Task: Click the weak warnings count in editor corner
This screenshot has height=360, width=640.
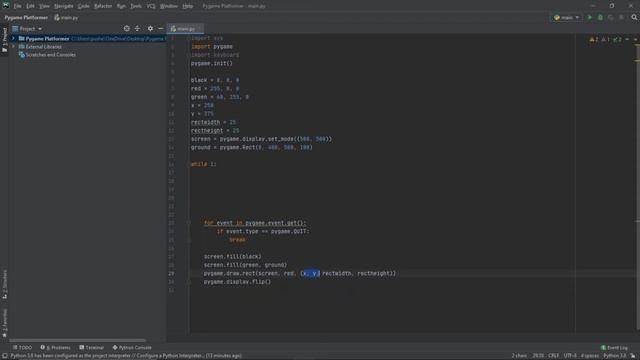Action: pyautogui.click(x=605, y=40)
